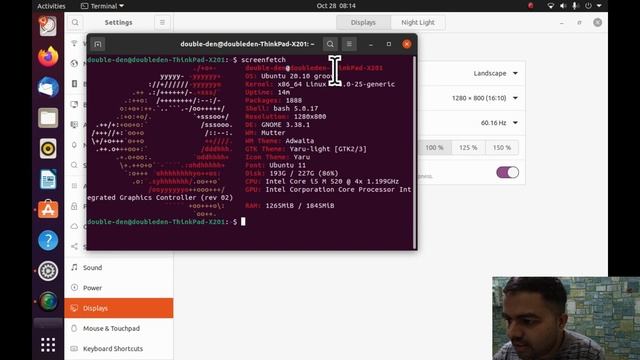The height and width of the screenshot is (360, 640).
Task: Launch LibreOffice Writer from the dock
Action: (48, 179)
